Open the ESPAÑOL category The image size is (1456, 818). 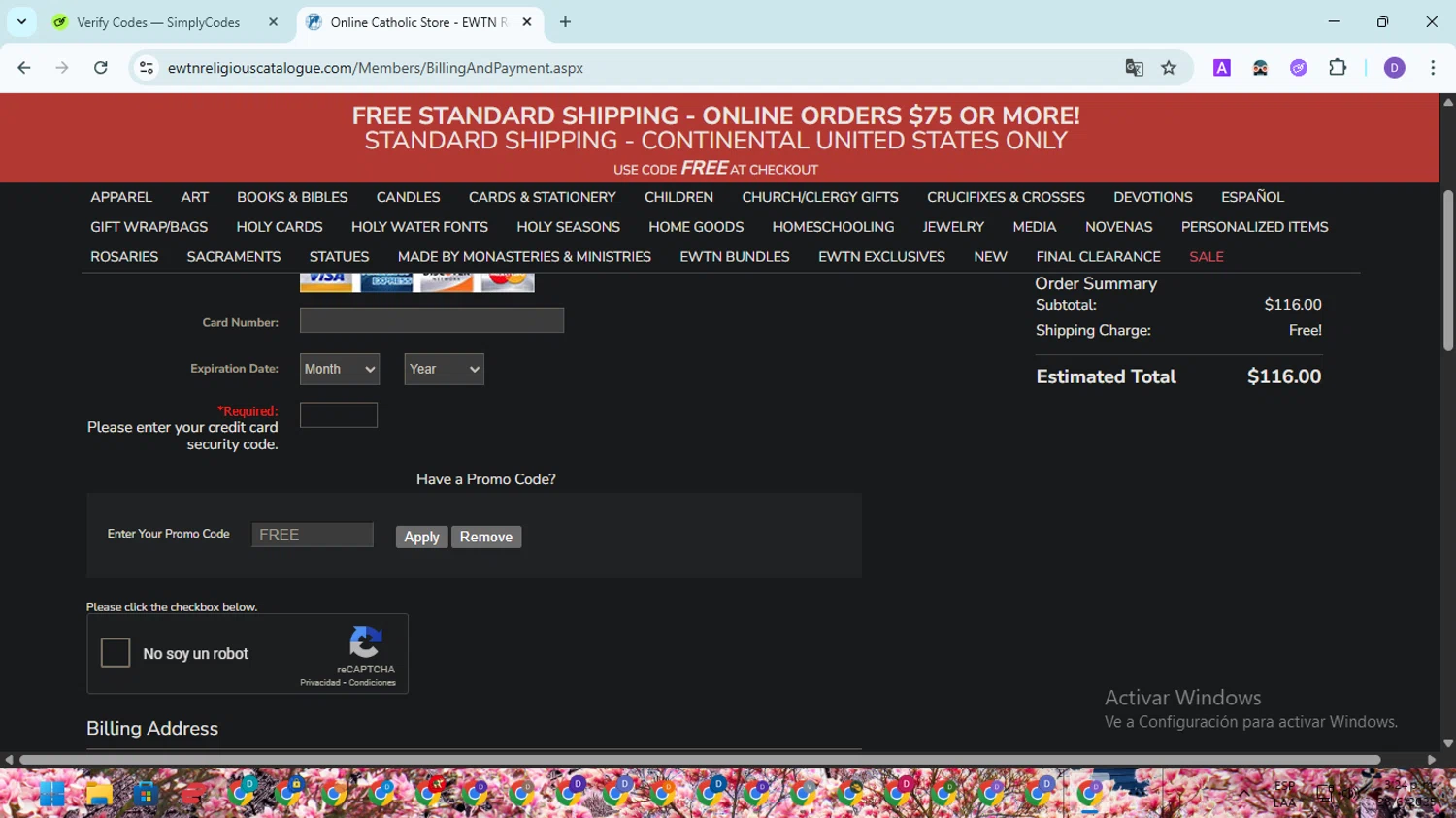[1252, 197]
